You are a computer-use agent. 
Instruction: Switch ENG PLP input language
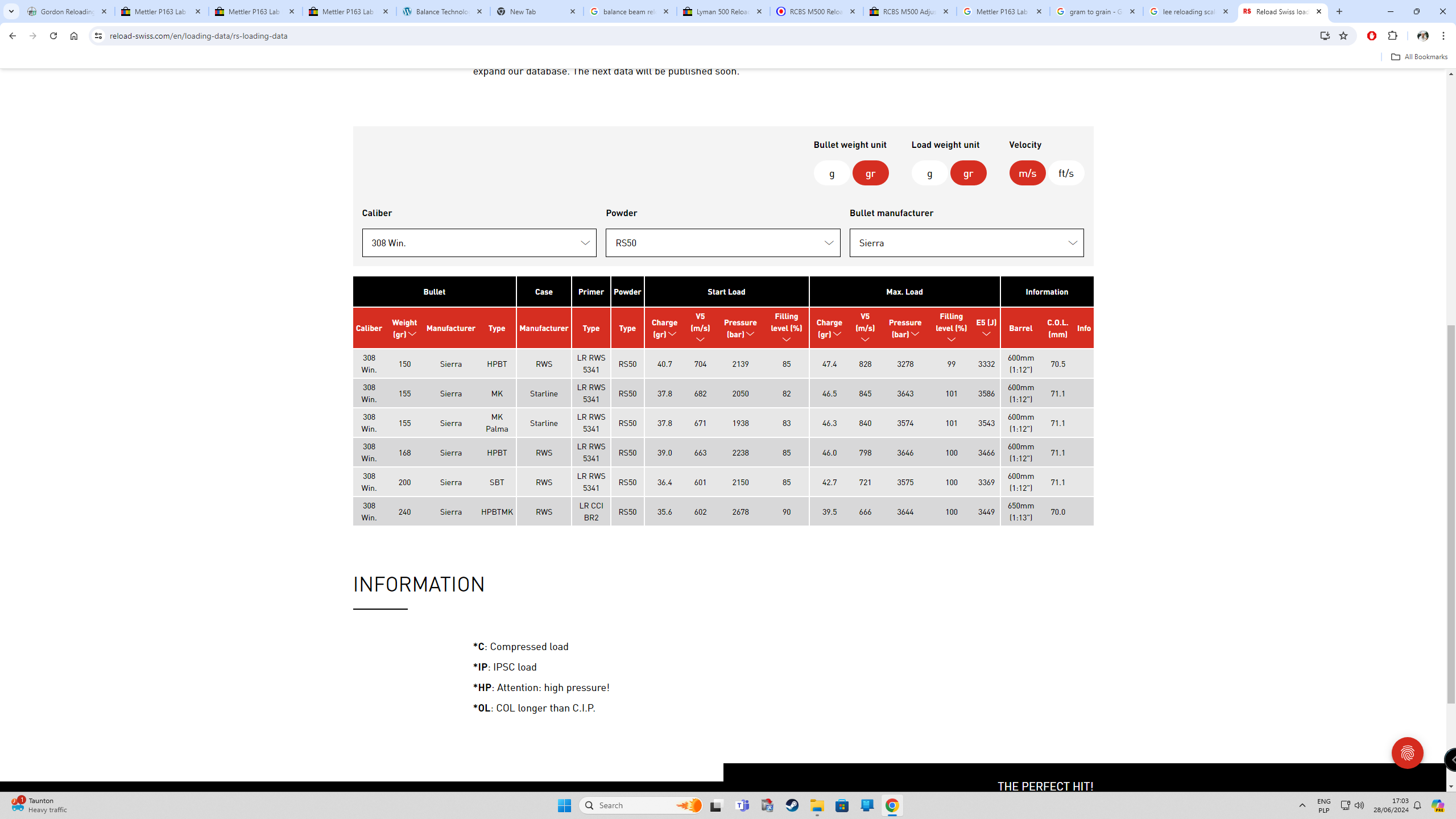(x=1324, y=805)
